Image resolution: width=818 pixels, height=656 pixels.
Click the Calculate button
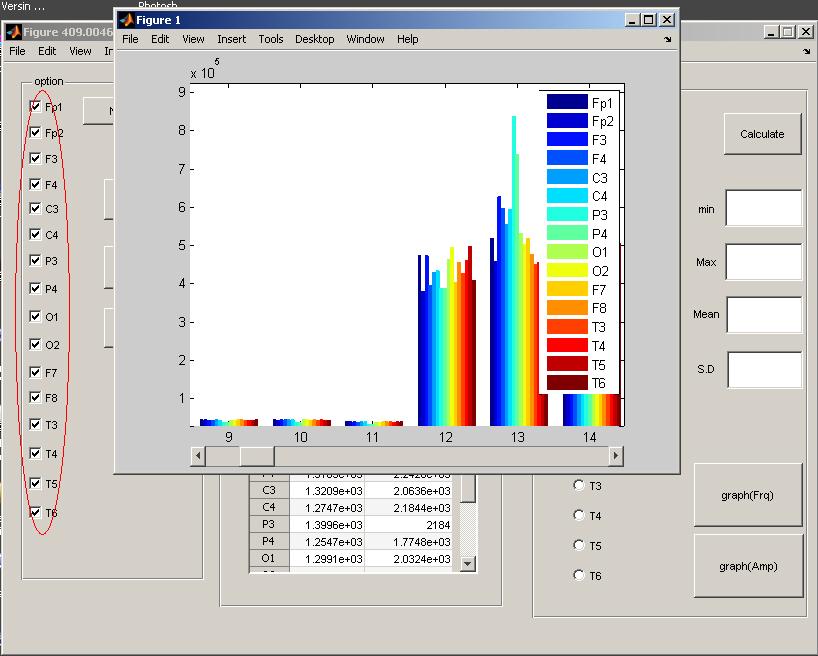(x=762, y=134)
